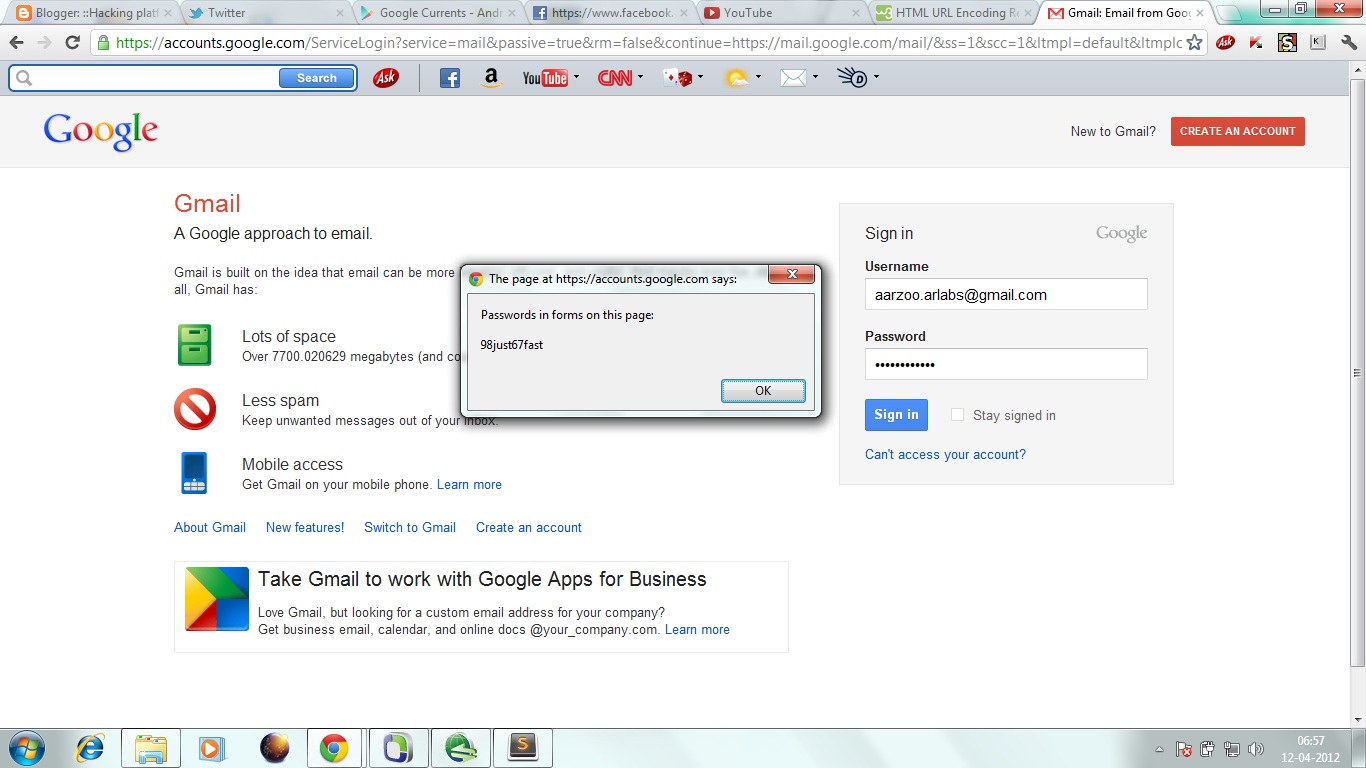This screenshot has height=768, width=1366.
Task: Click the CREATE AN ACCOUNT button
Action: (1238, 131)
